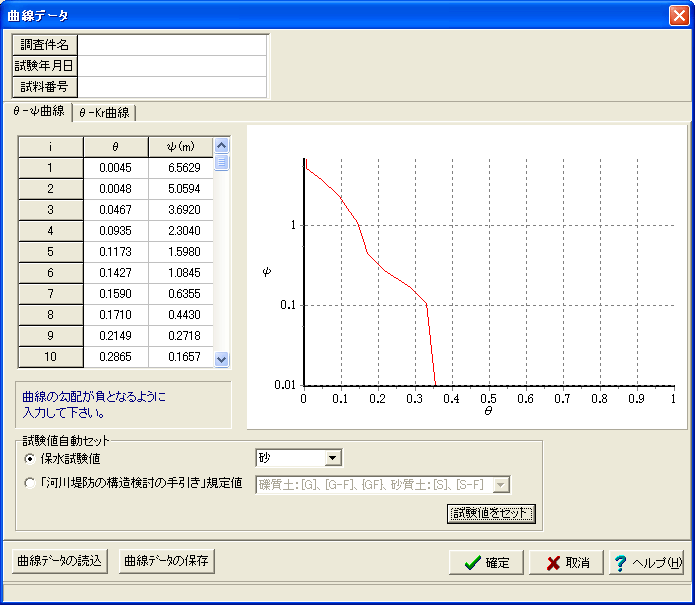Select the ψ cell 3.6920
This screenshot has height=605, width=695.
(x=181, y=210)
